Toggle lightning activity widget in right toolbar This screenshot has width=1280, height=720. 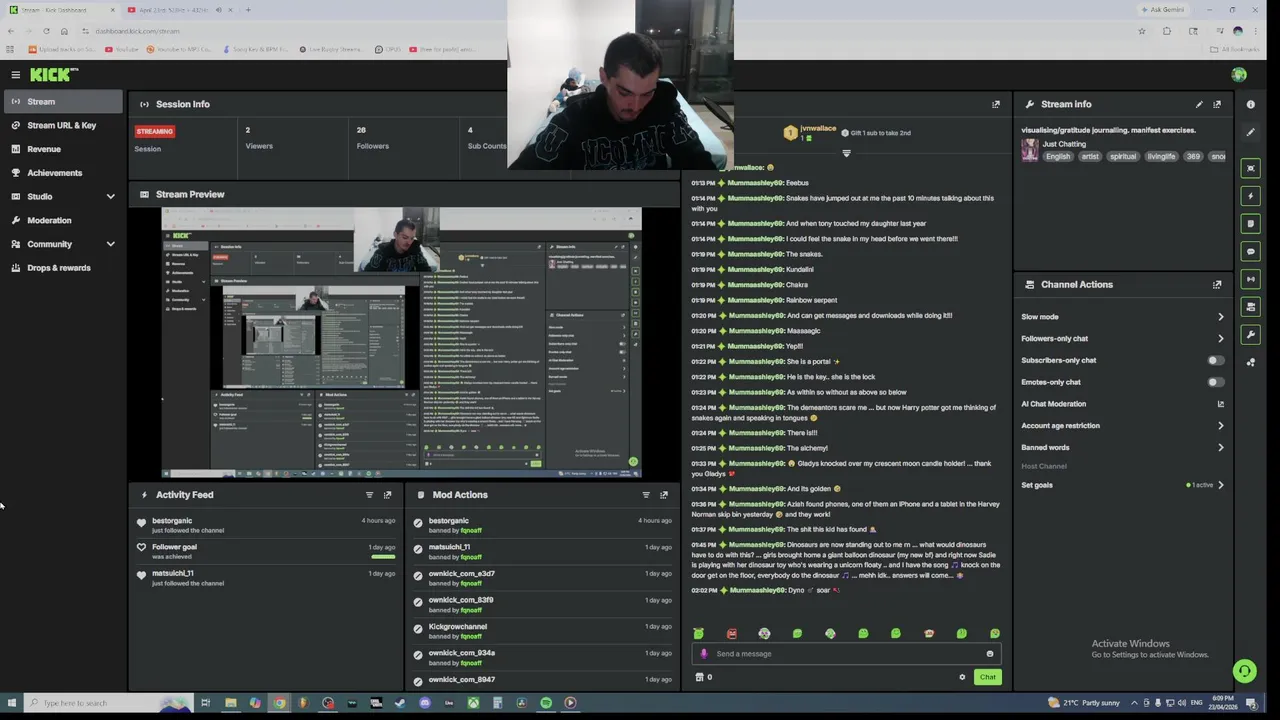(1250, 196)
